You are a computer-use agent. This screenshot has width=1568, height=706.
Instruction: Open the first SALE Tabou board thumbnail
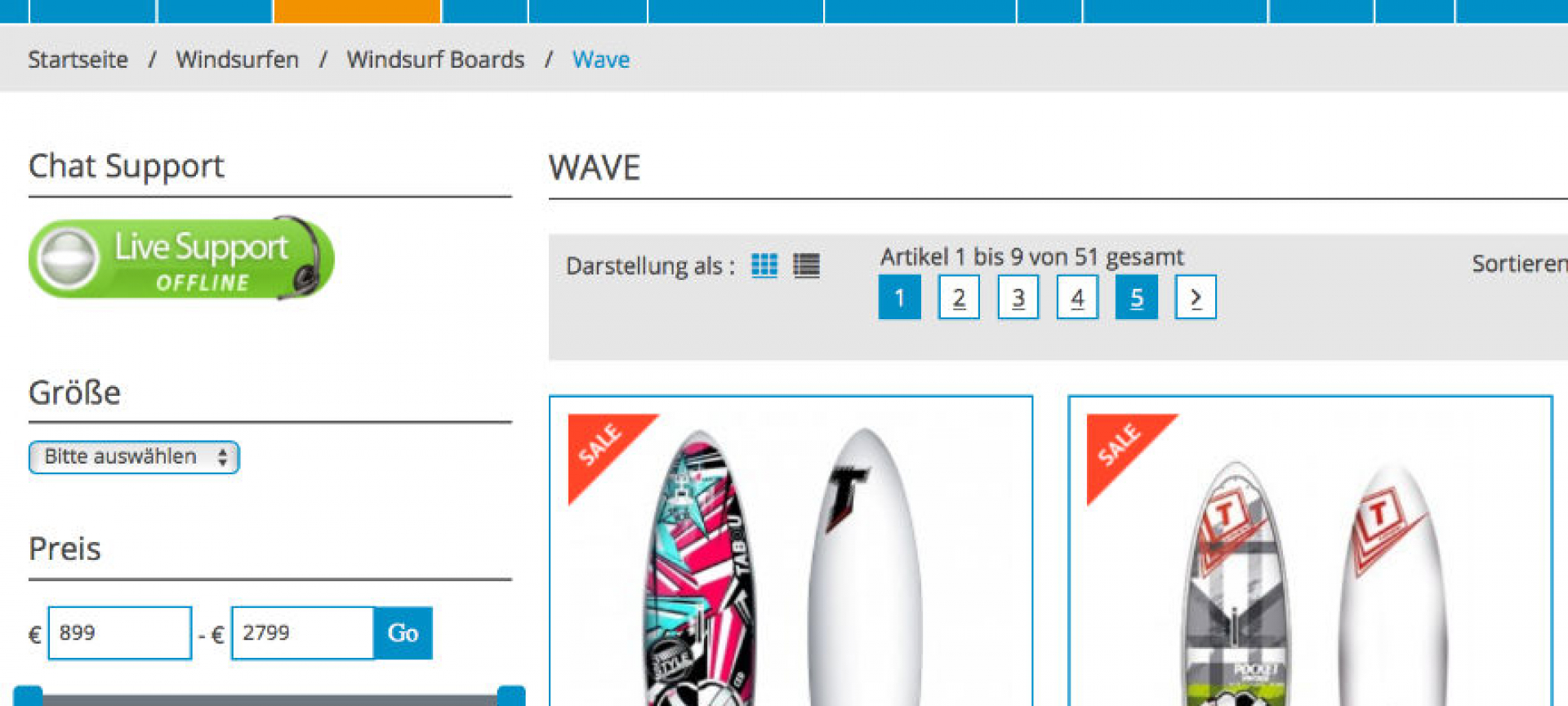tap(791, 551)
